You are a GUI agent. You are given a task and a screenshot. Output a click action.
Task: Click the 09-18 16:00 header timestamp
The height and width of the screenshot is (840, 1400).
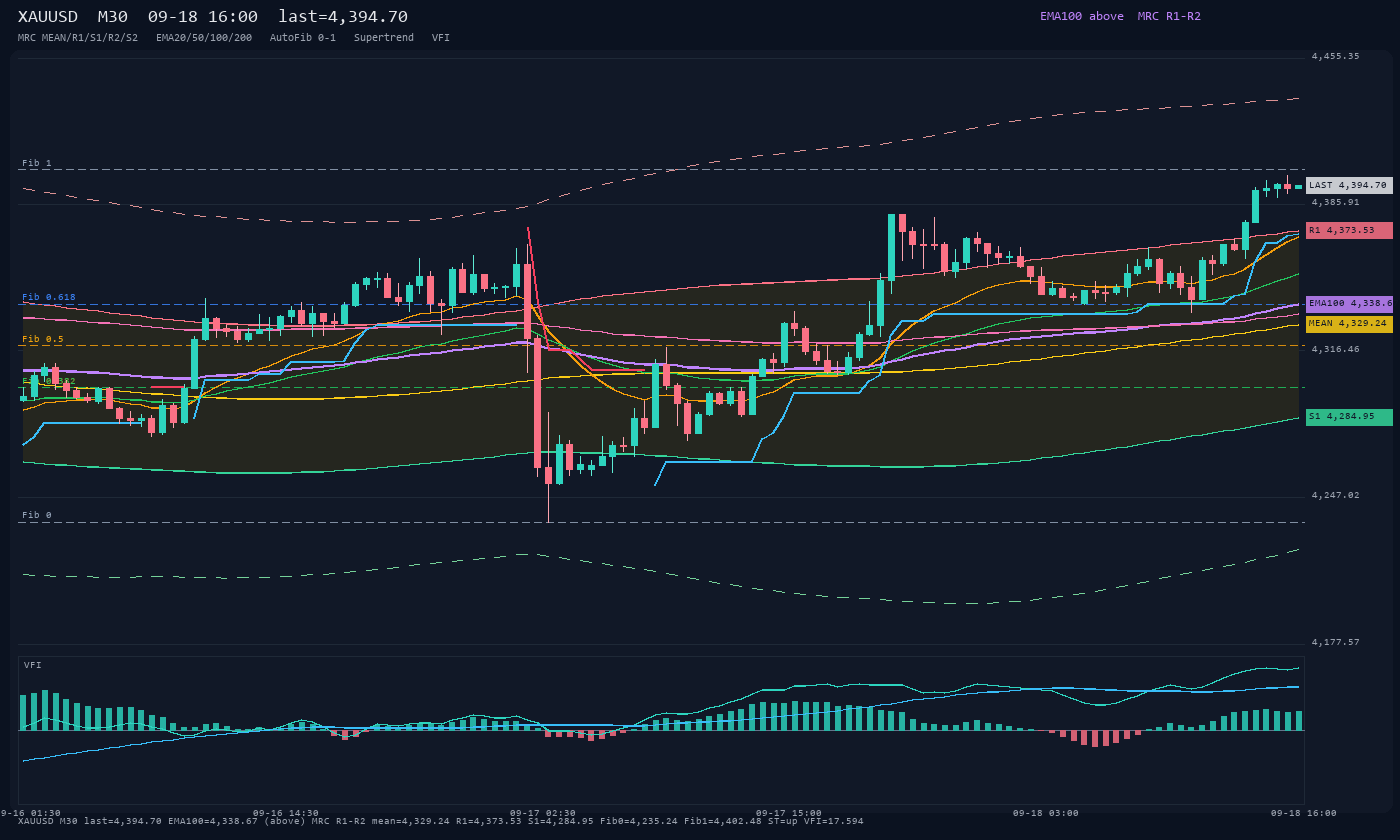click(203, 16)
